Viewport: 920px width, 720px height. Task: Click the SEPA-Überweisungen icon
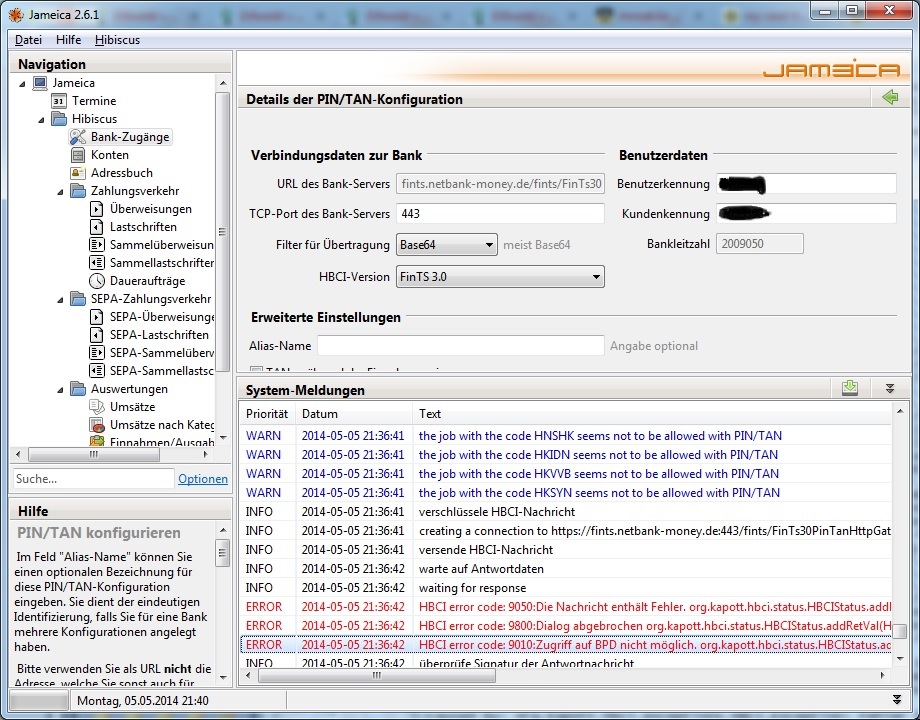[96, 317]
